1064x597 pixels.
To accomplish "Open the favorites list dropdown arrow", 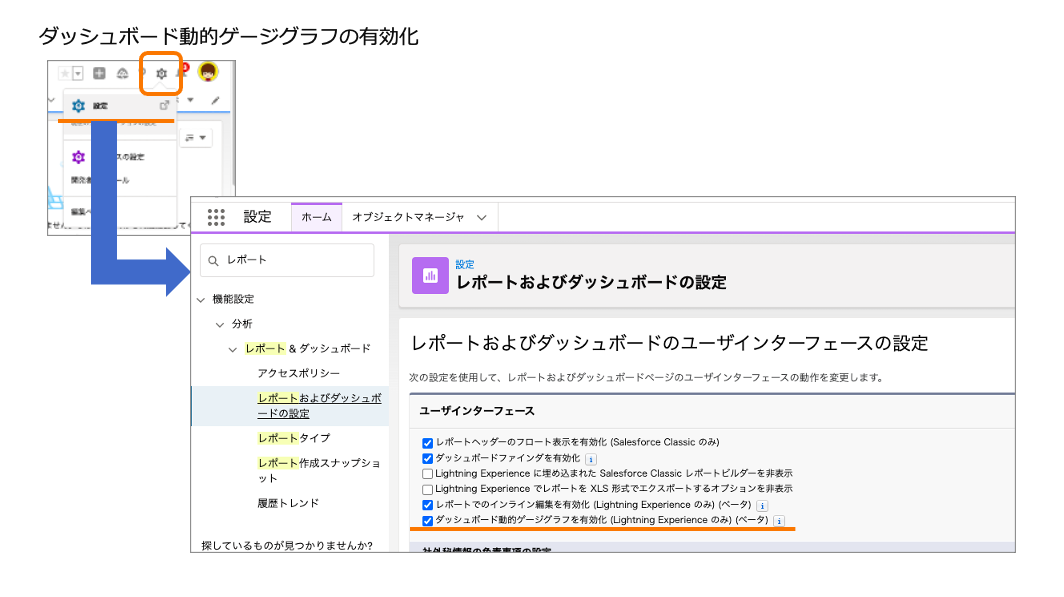I will (78, 73).
